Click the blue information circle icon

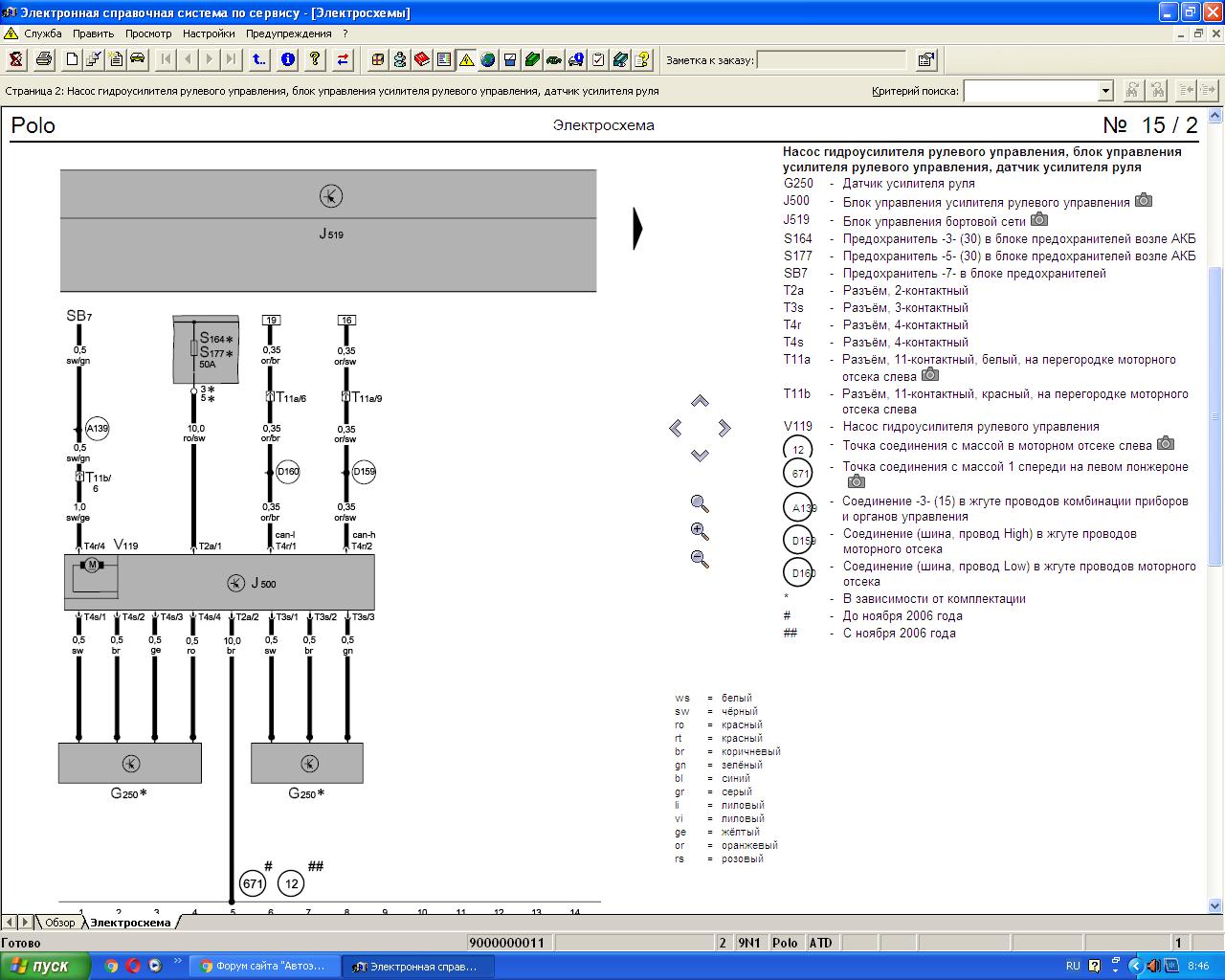[287, 60]
